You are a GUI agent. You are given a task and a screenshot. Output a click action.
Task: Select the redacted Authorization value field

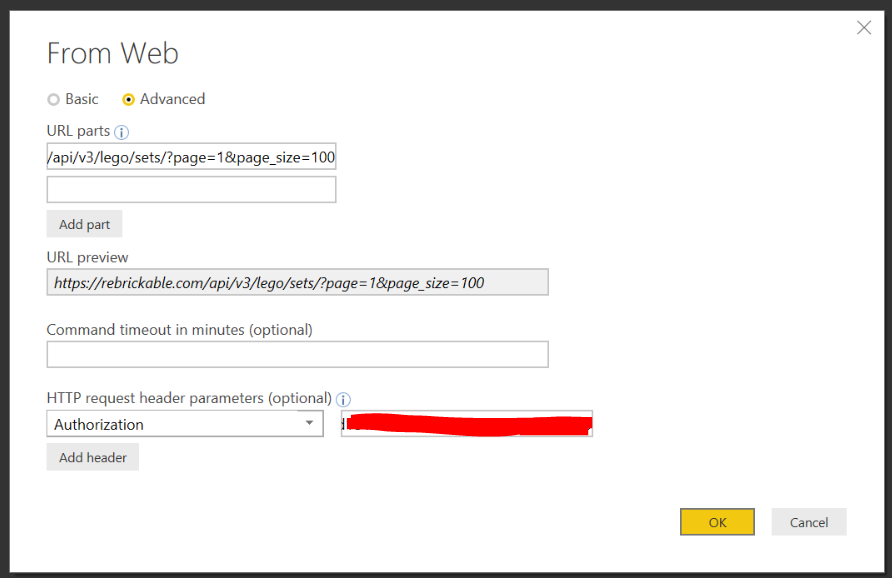(467, 423)
